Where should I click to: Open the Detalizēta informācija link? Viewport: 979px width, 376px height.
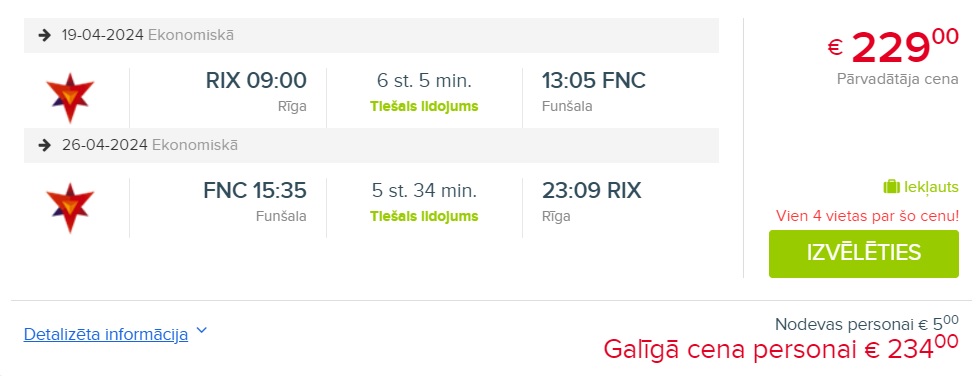106,334
